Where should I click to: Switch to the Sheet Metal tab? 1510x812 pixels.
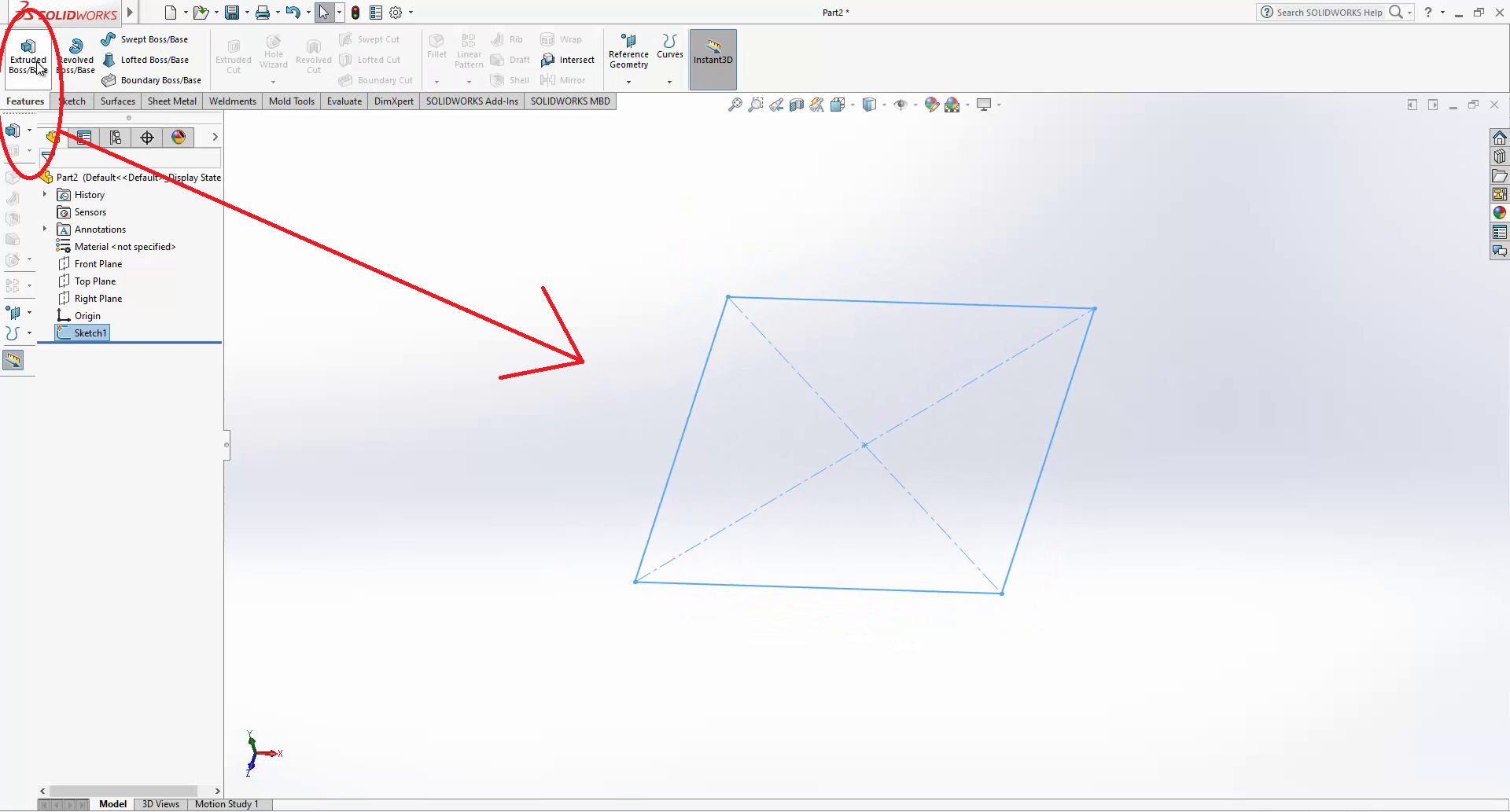click(x=171, y=101)
